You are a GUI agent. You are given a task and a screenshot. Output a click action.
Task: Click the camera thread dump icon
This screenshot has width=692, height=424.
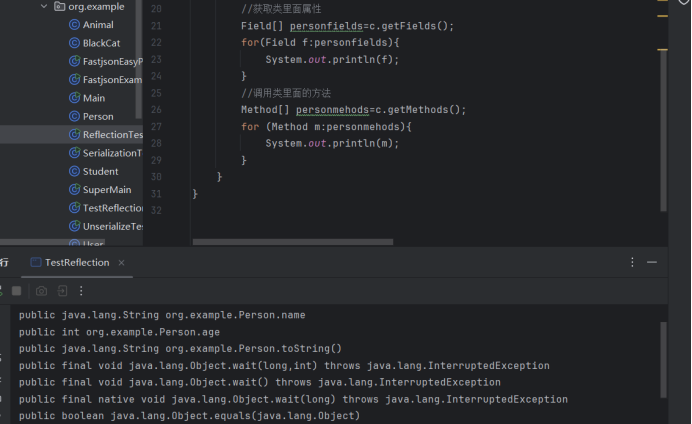coord(41,291)
